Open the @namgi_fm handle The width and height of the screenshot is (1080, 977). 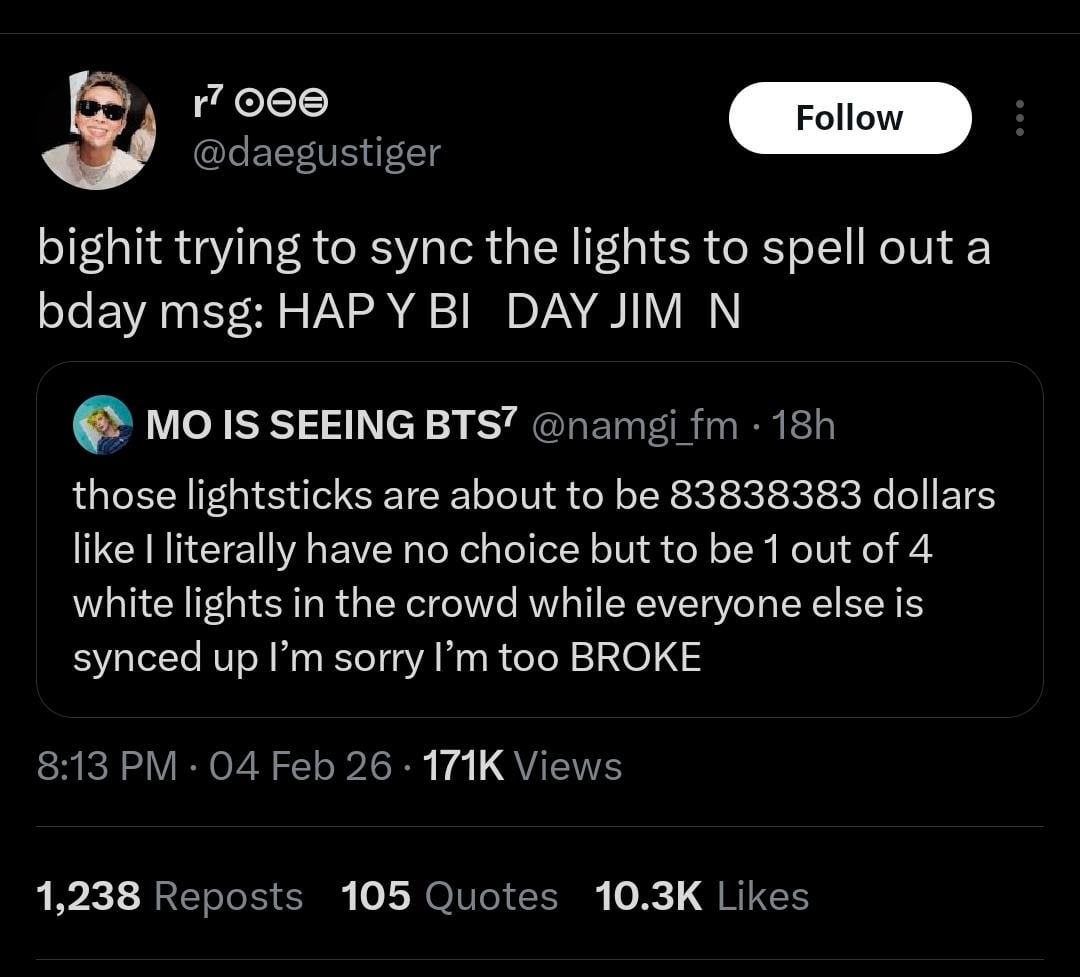tap(634, 425)
